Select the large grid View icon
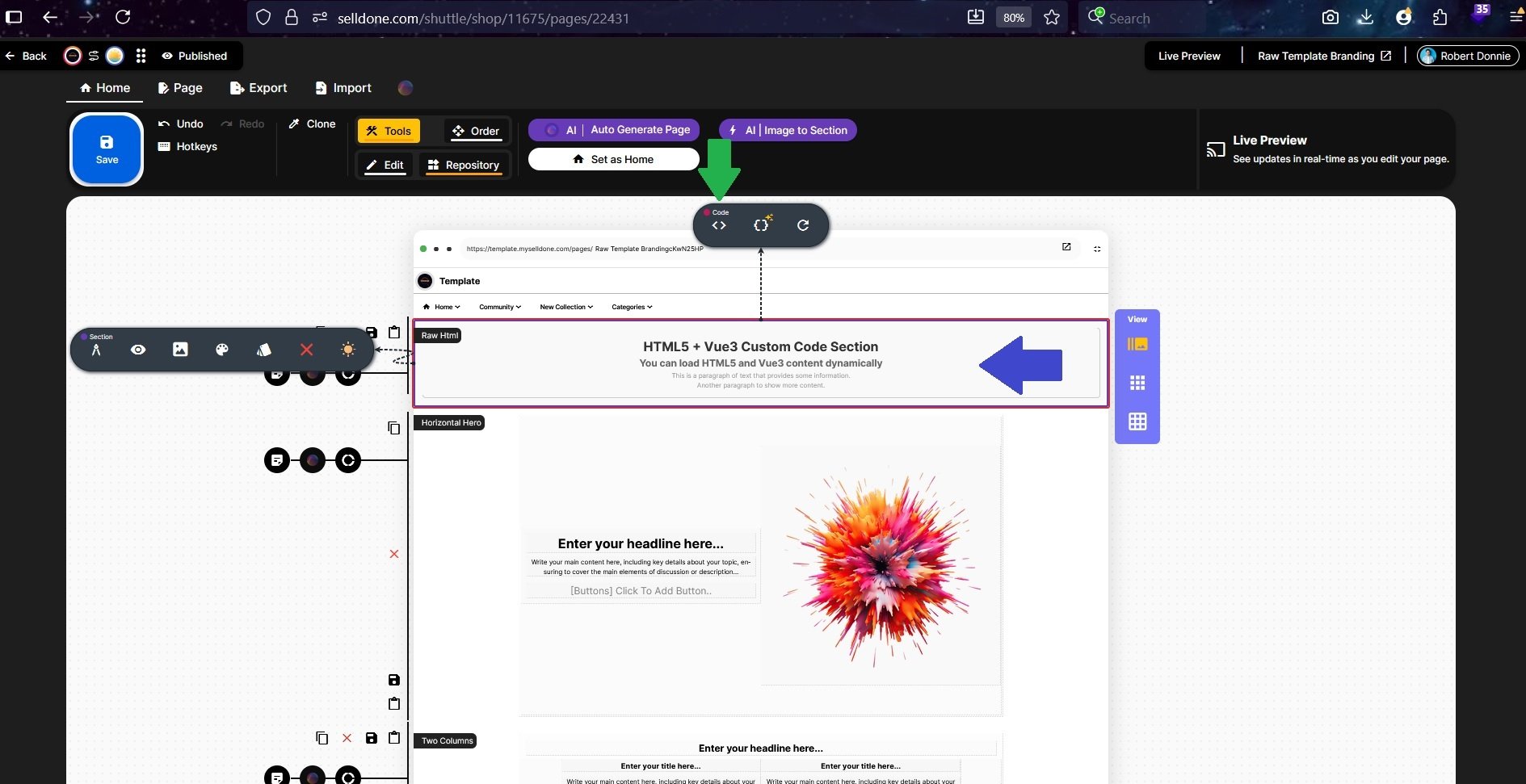1526x784 pixels. pyautogui.click(x=1137, y=421)
